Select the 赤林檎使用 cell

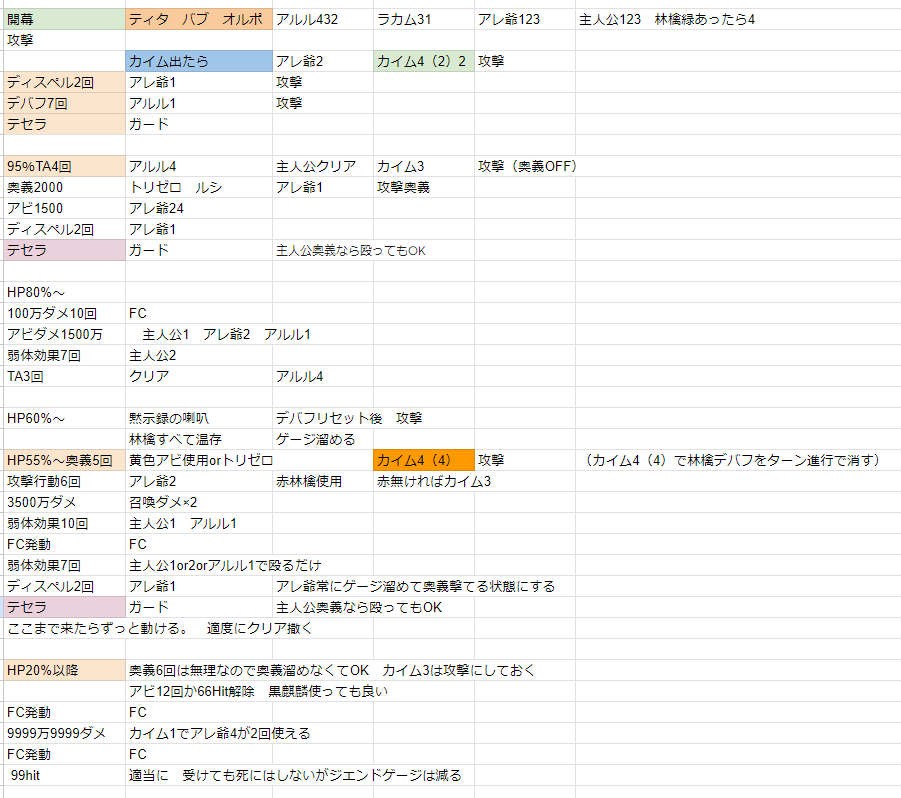point(323,481)
